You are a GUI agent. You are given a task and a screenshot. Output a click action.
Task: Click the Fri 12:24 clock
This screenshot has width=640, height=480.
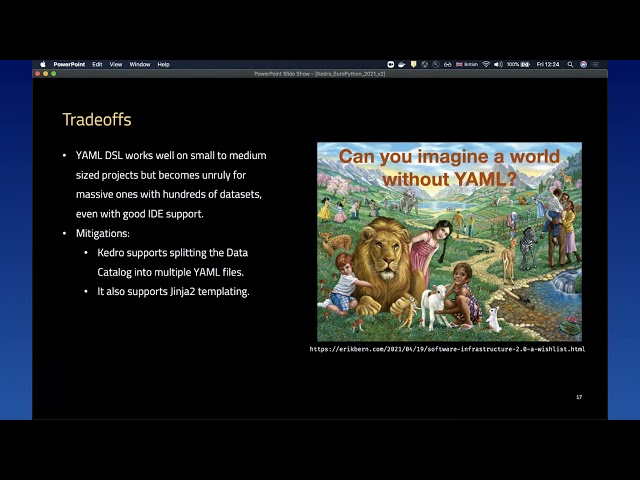(548, 64)
